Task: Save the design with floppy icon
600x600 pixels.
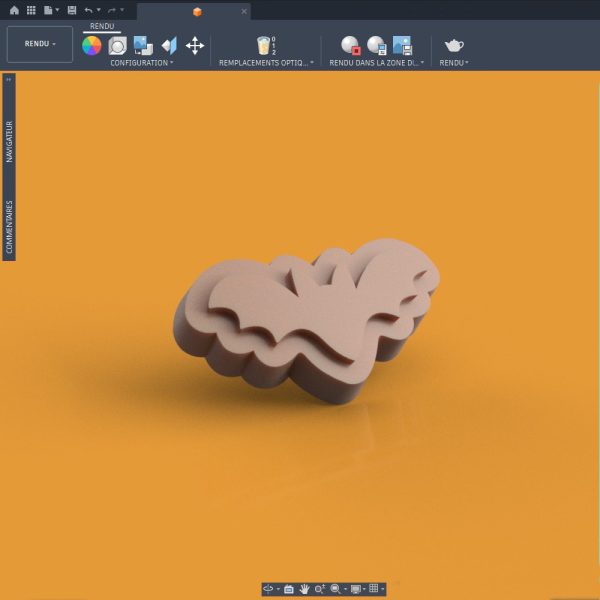Action: 72,10
